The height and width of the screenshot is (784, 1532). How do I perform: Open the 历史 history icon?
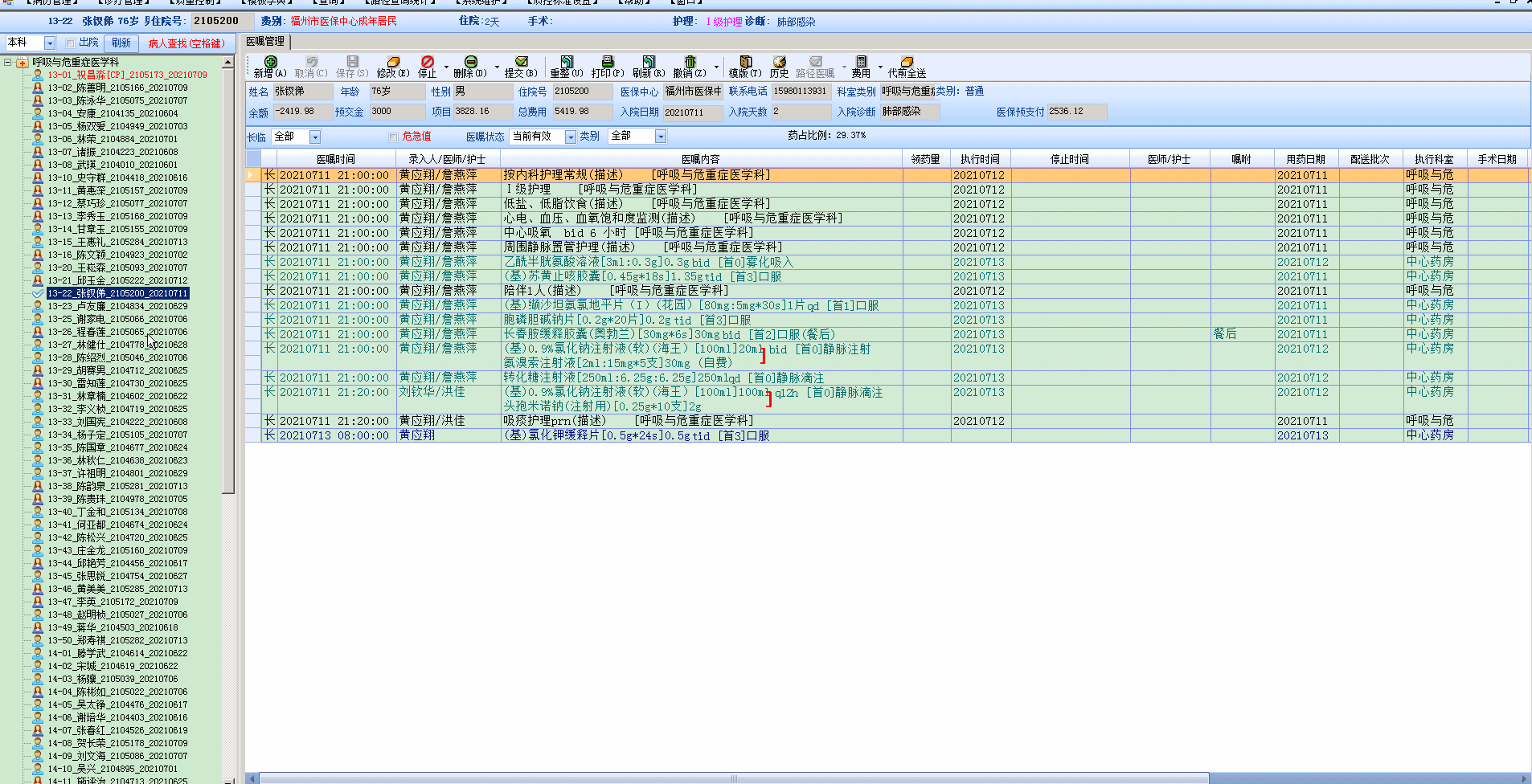point(779,62)
